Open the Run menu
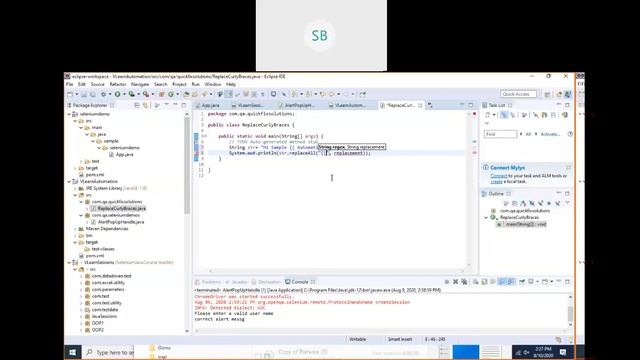The height and width of the screenshot is (360, 640). pos(196,84)
